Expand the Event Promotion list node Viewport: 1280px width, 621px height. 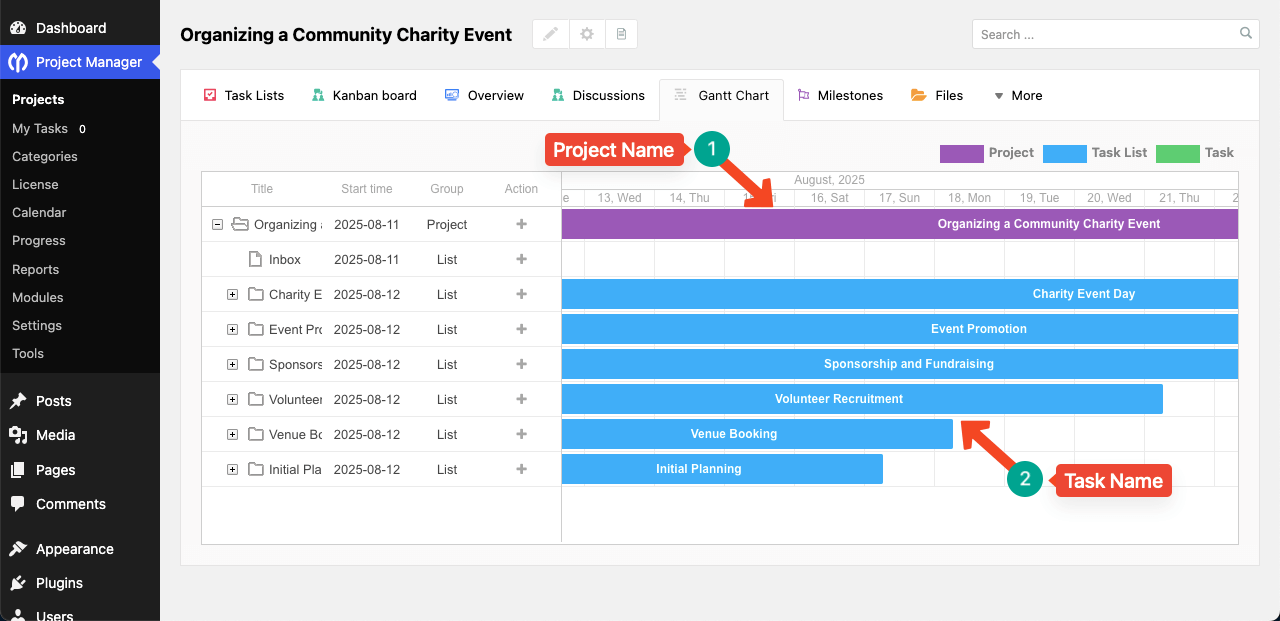[x=232, y=329]
